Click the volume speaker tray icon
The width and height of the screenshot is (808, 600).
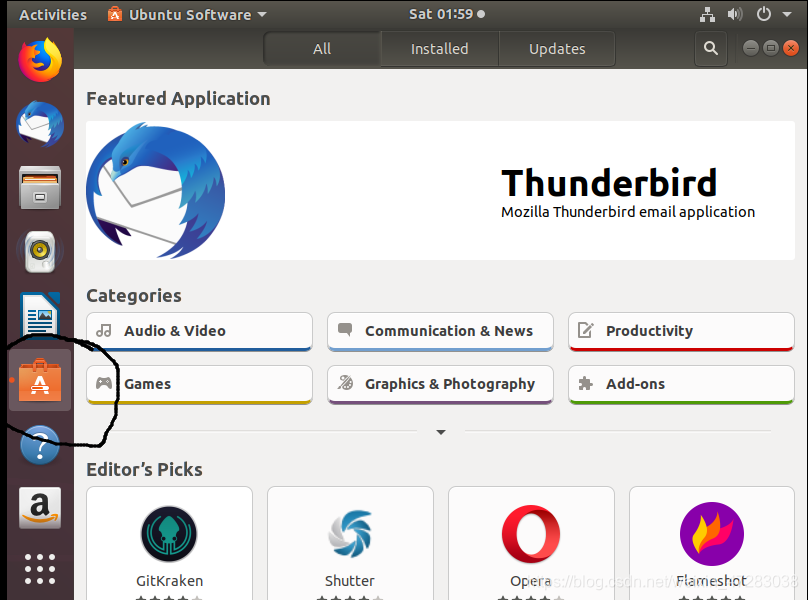tap(735, 14)
